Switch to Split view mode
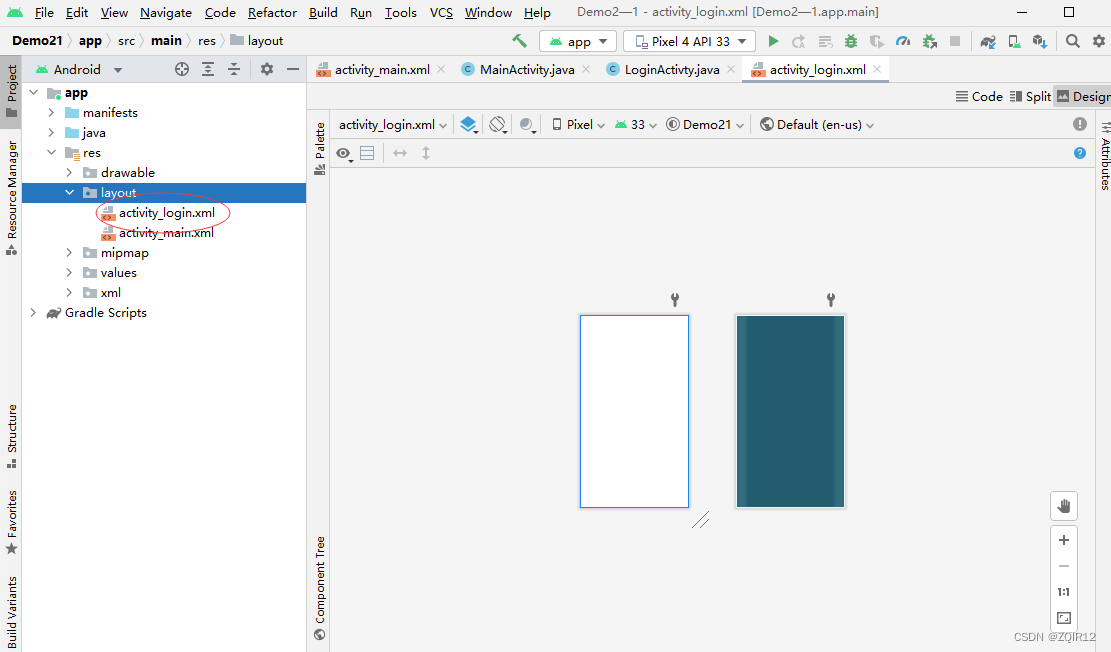 pyautogui.click(x=1030, y=96)
